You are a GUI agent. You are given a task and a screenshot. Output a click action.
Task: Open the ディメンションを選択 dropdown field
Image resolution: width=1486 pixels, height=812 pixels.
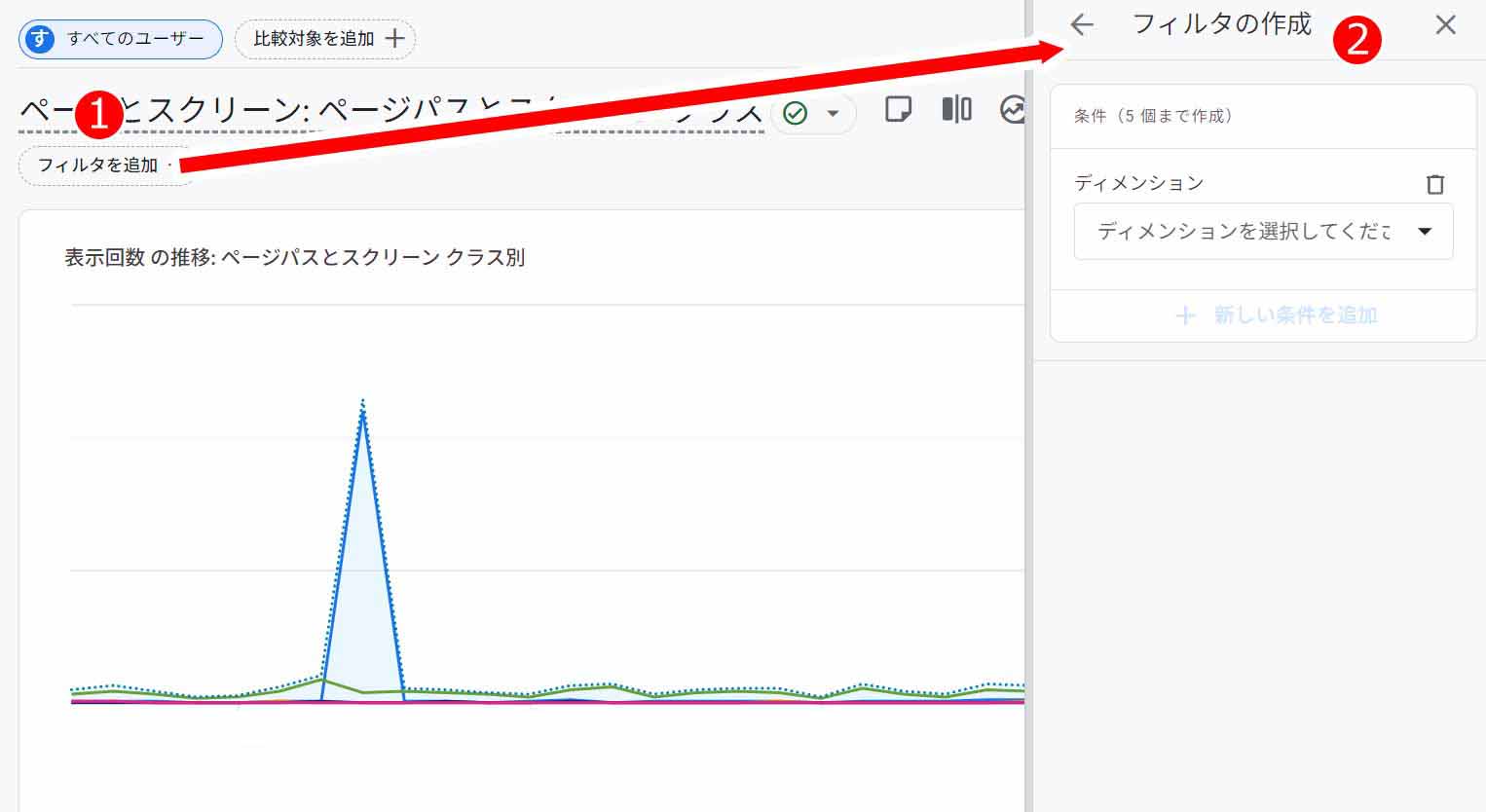(1244, 232)
